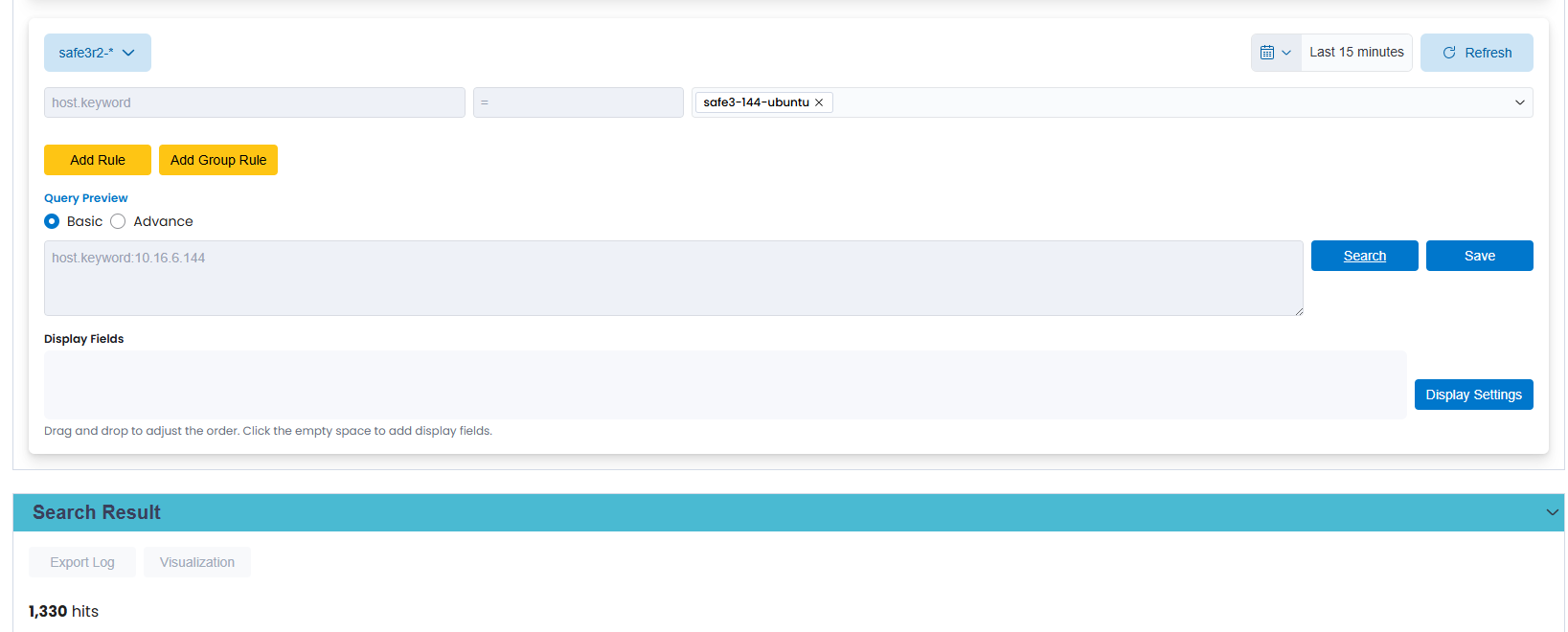Select the Basic query radio button

52,221
